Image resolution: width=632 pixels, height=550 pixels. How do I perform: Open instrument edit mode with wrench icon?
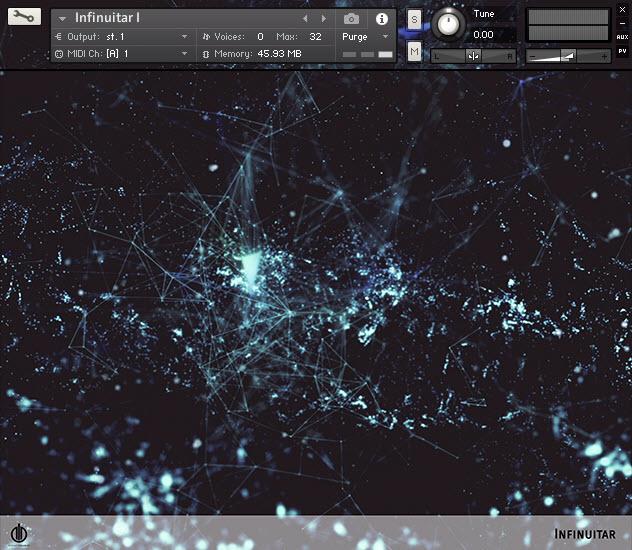pyautogui.click(x=24, y=17)
